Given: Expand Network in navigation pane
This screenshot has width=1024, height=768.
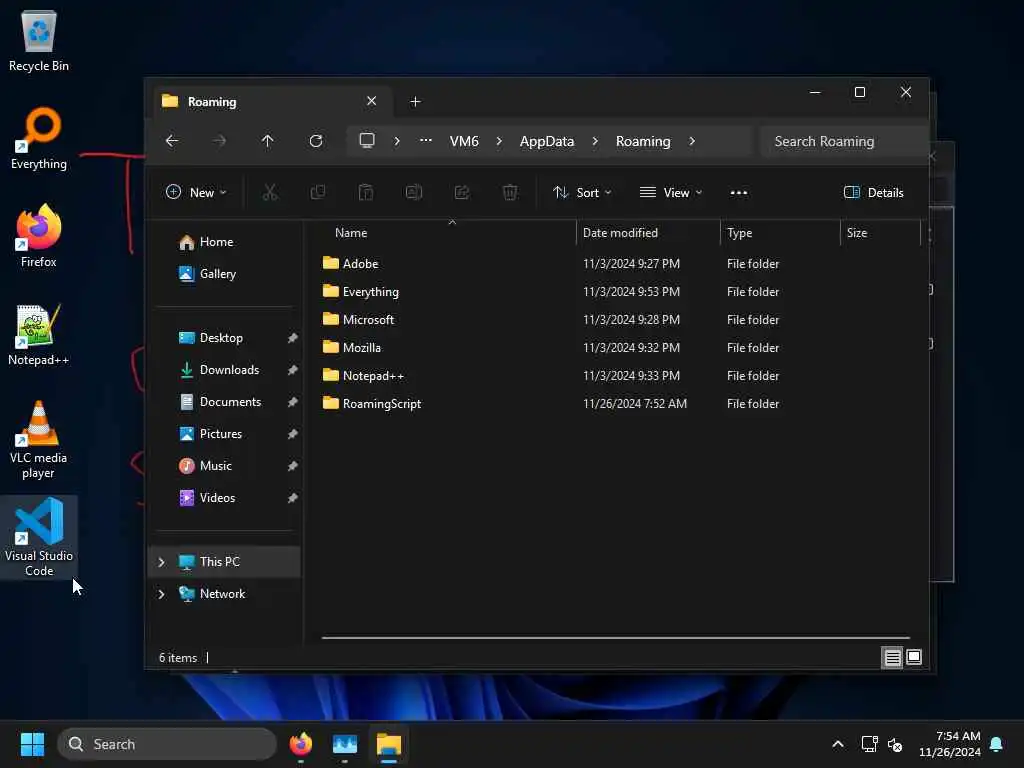Looking at the screenshot, I should [161, 594].
